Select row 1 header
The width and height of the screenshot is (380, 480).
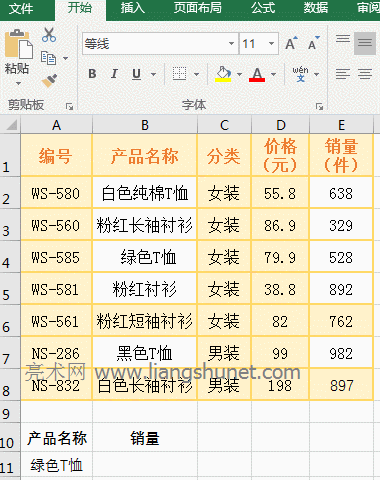click(10, 155)
